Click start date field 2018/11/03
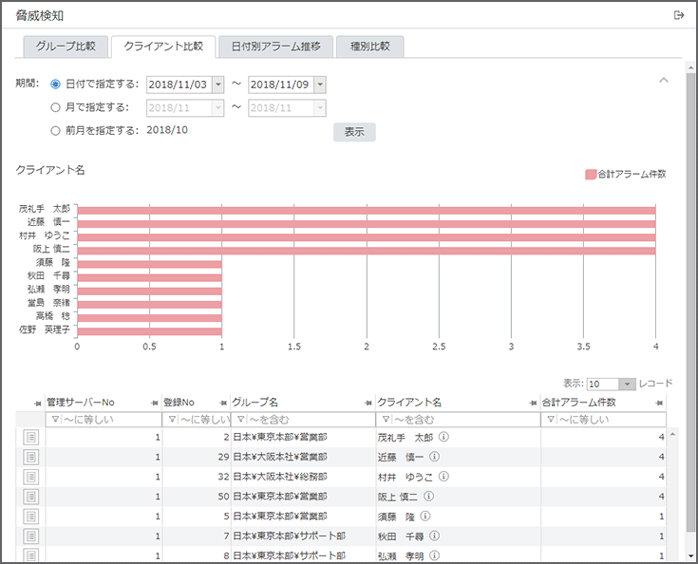Image resolution: width=698 pixels, height=564 pixels. click(x=179, y=85)
